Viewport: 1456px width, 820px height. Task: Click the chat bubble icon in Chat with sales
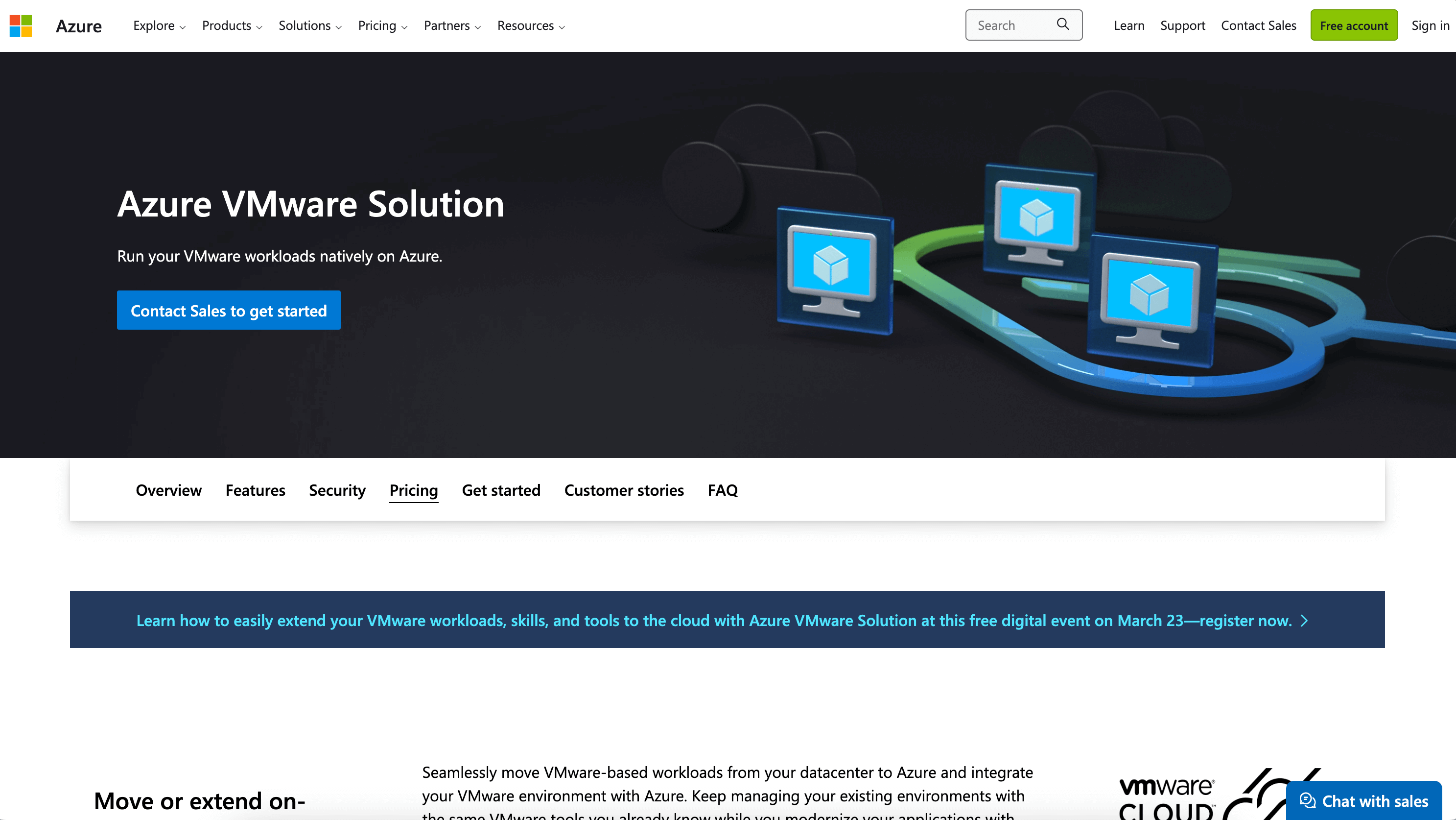point(1307,801)
